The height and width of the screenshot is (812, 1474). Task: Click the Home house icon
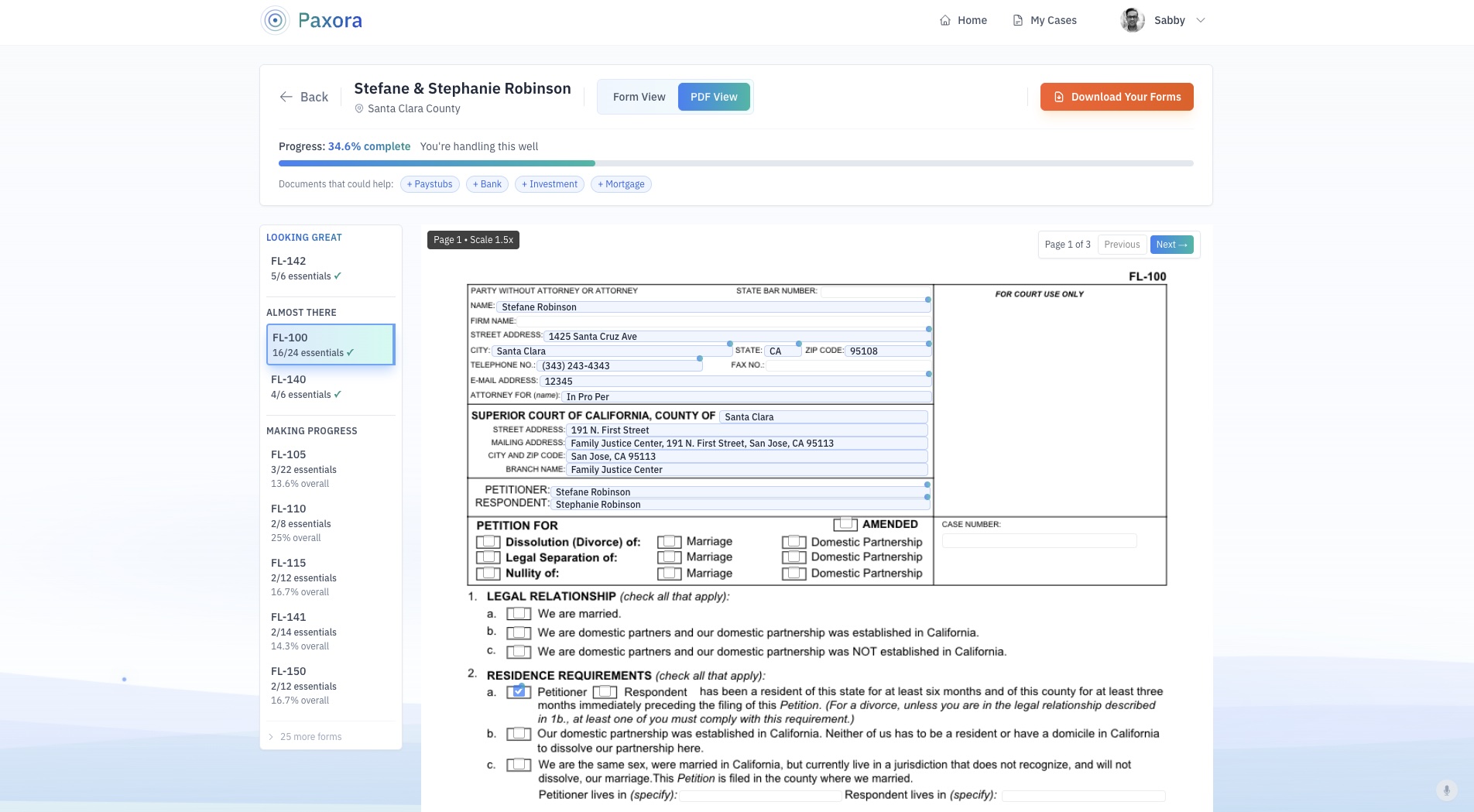pyautogui.click(x=944, y=21)
